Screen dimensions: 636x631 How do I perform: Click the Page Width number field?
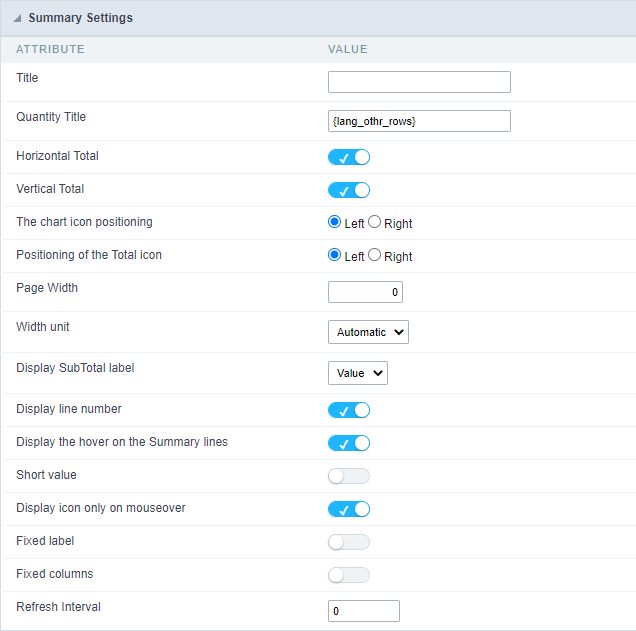(365, 292)
